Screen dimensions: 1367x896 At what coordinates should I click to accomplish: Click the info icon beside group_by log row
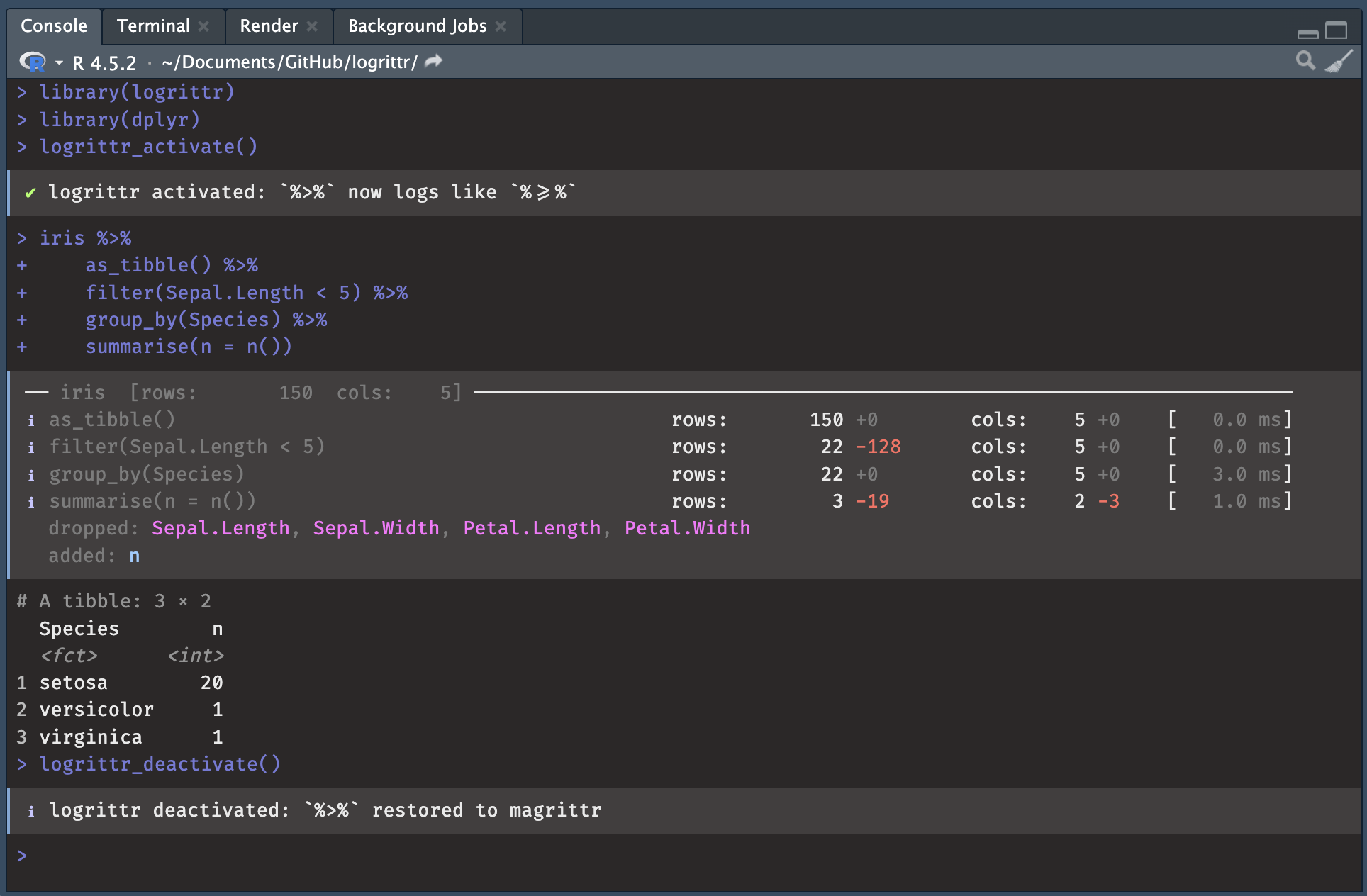pyautogui.click(x=31, y=475)
